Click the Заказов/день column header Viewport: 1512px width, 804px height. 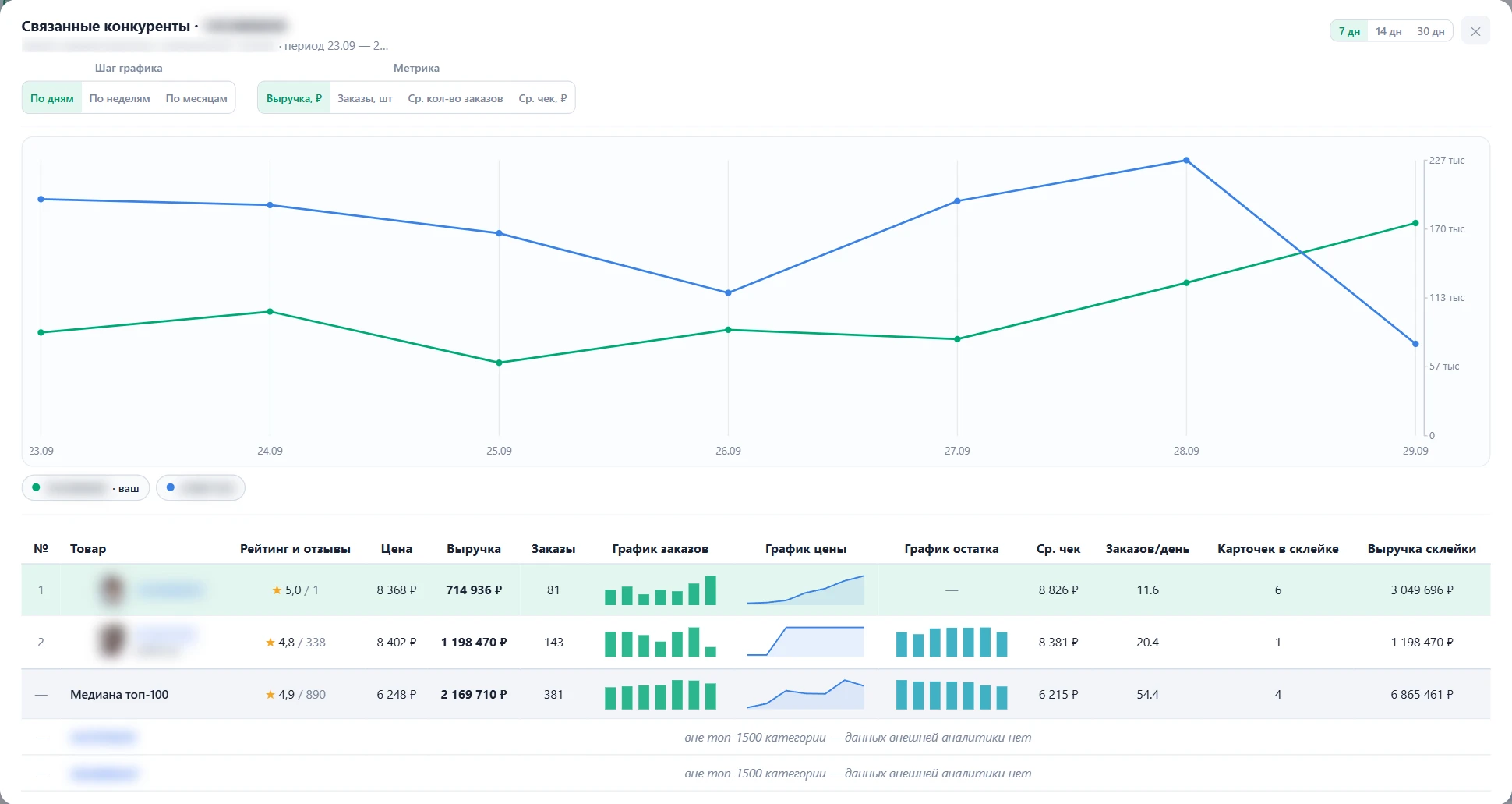(x=1147, y=549)
